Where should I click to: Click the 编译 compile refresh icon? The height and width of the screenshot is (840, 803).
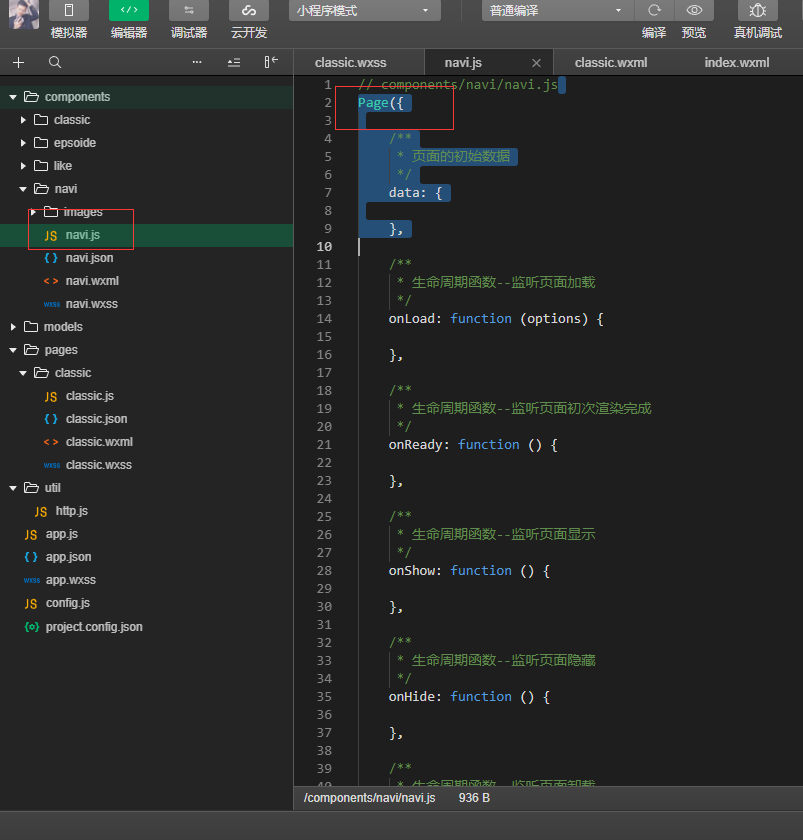click(654, 10)
